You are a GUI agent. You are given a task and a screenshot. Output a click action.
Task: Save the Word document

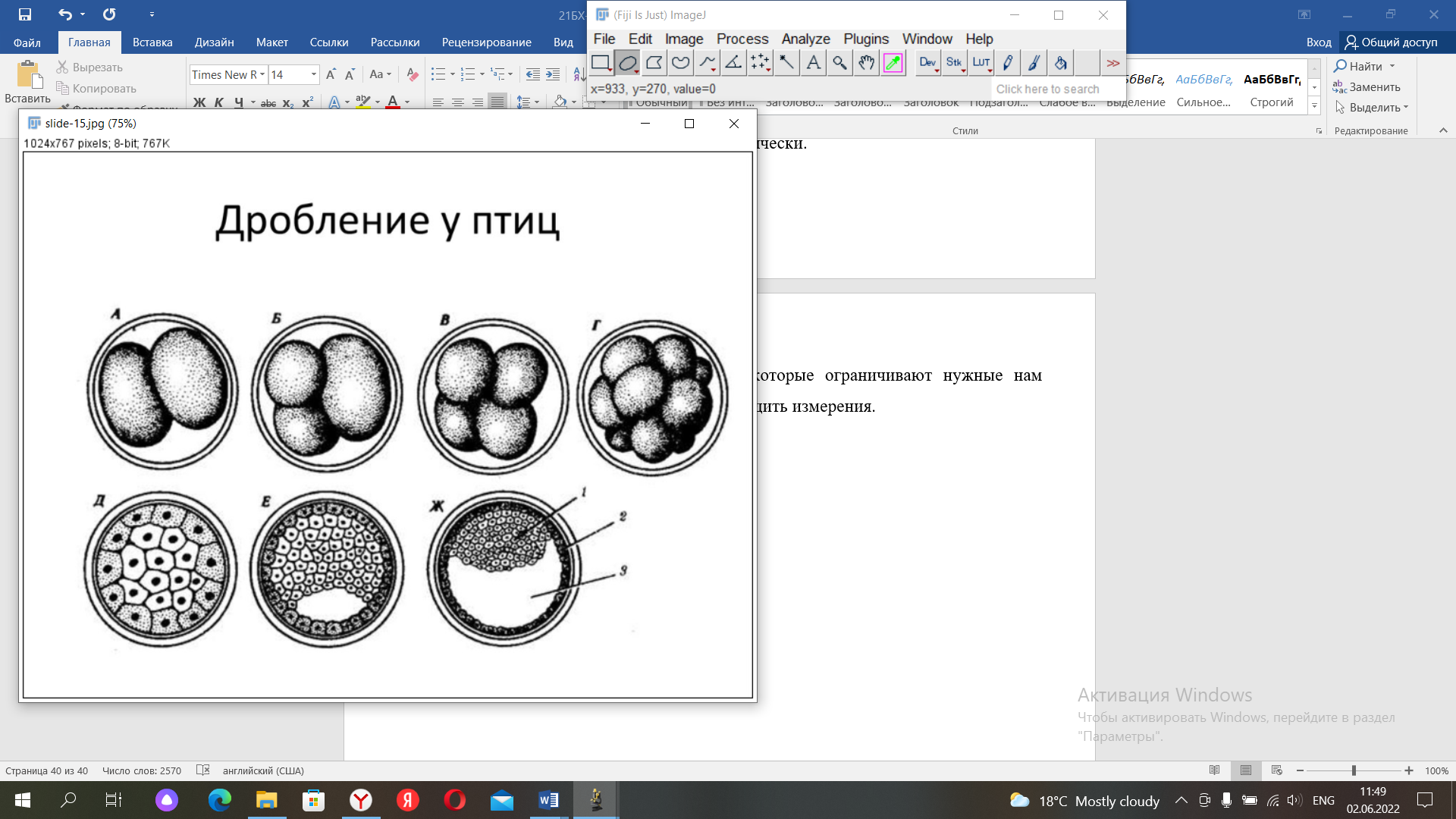click(25, 14)
